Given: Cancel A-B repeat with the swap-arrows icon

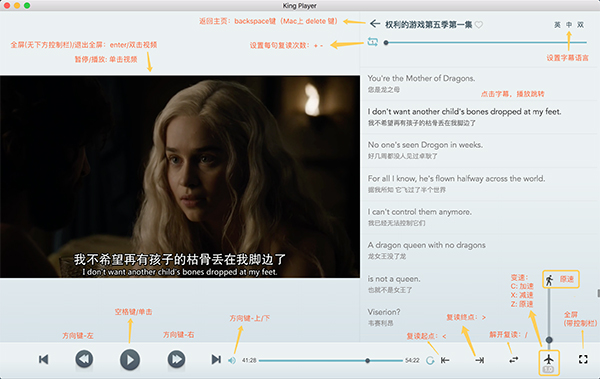Looking at the screenshot, I should point(514,360).
